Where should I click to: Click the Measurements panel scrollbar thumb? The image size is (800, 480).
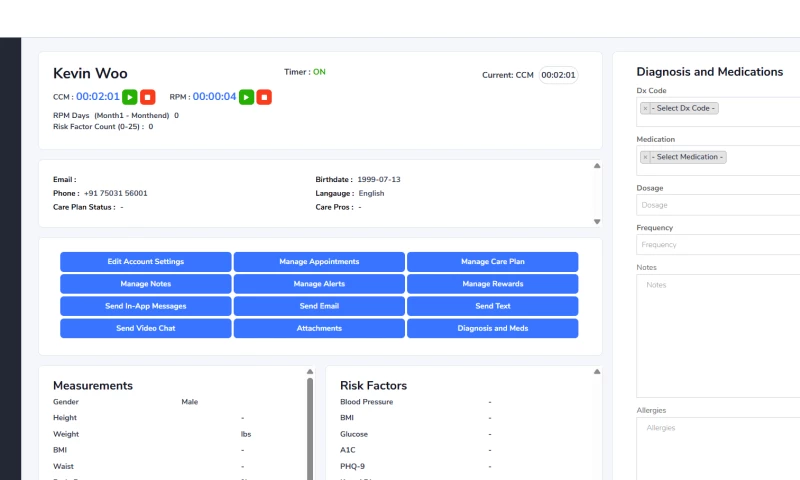[310, 428]
